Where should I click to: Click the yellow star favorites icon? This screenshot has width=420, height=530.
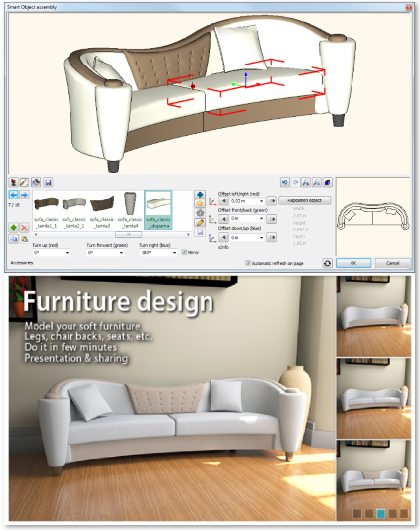(200, 203)
